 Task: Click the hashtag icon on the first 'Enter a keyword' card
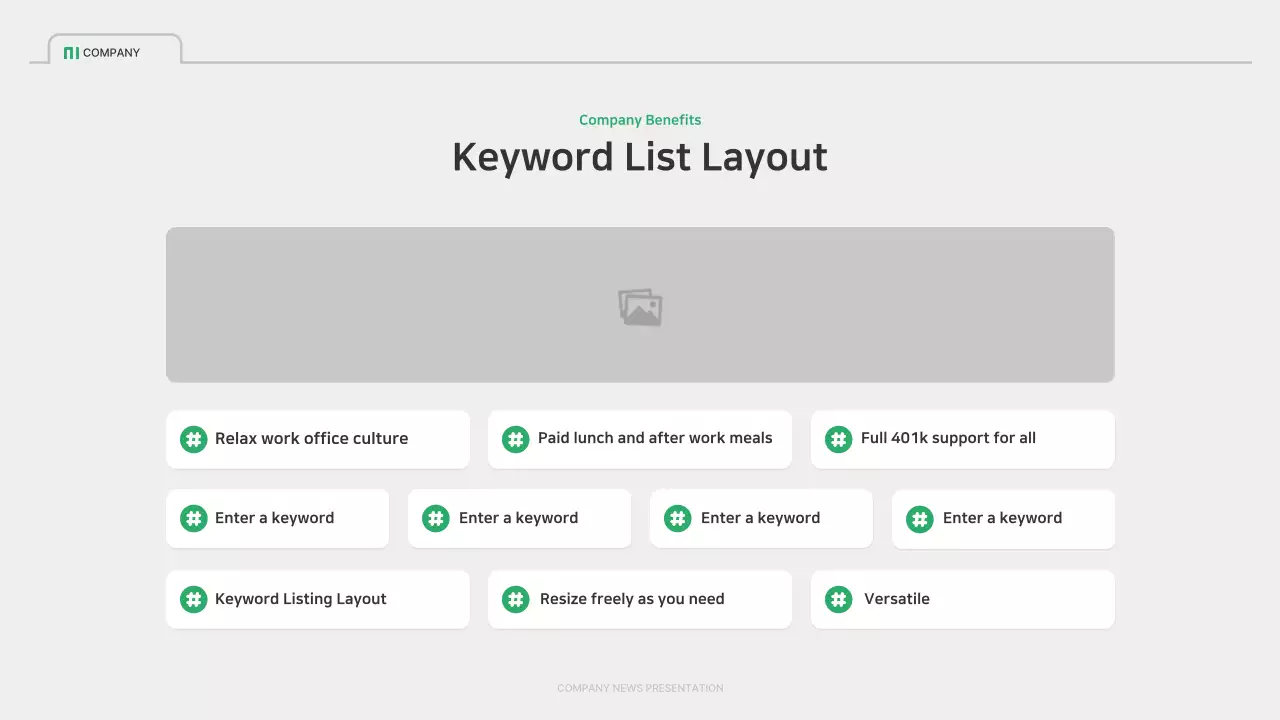[x=193, y=518]
